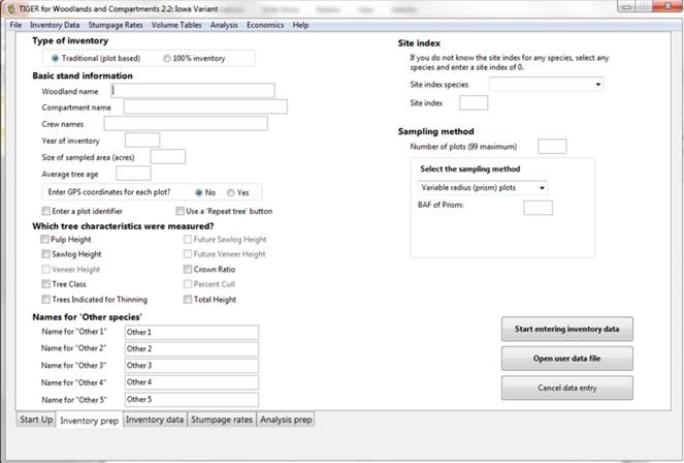Select the 100% inventory radio button
Screen dimensions: 684x463
click(x=166, y=58)
